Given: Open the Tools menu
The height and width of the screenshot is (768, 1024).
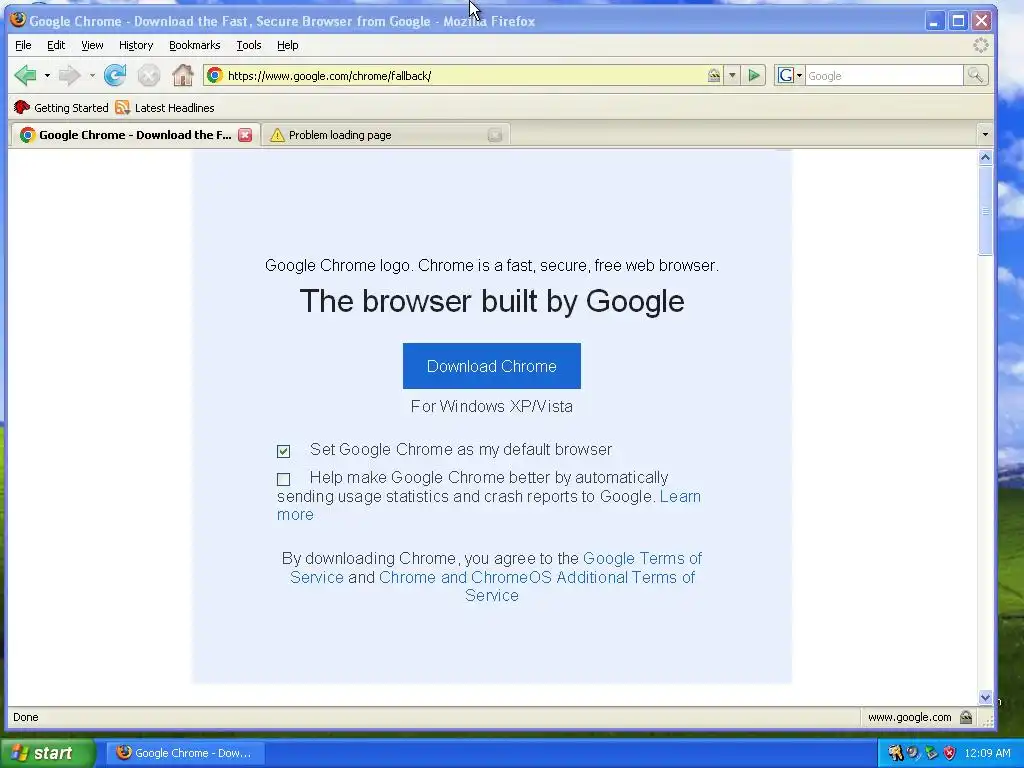Looking at the screenshot, I should pos(249,45).
